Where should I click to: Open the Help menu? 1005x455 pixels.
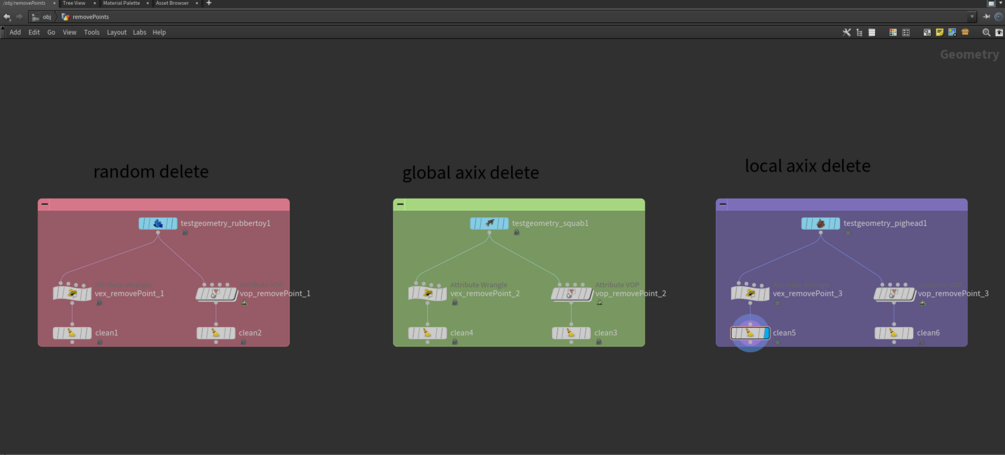click(x=159, y=32)
